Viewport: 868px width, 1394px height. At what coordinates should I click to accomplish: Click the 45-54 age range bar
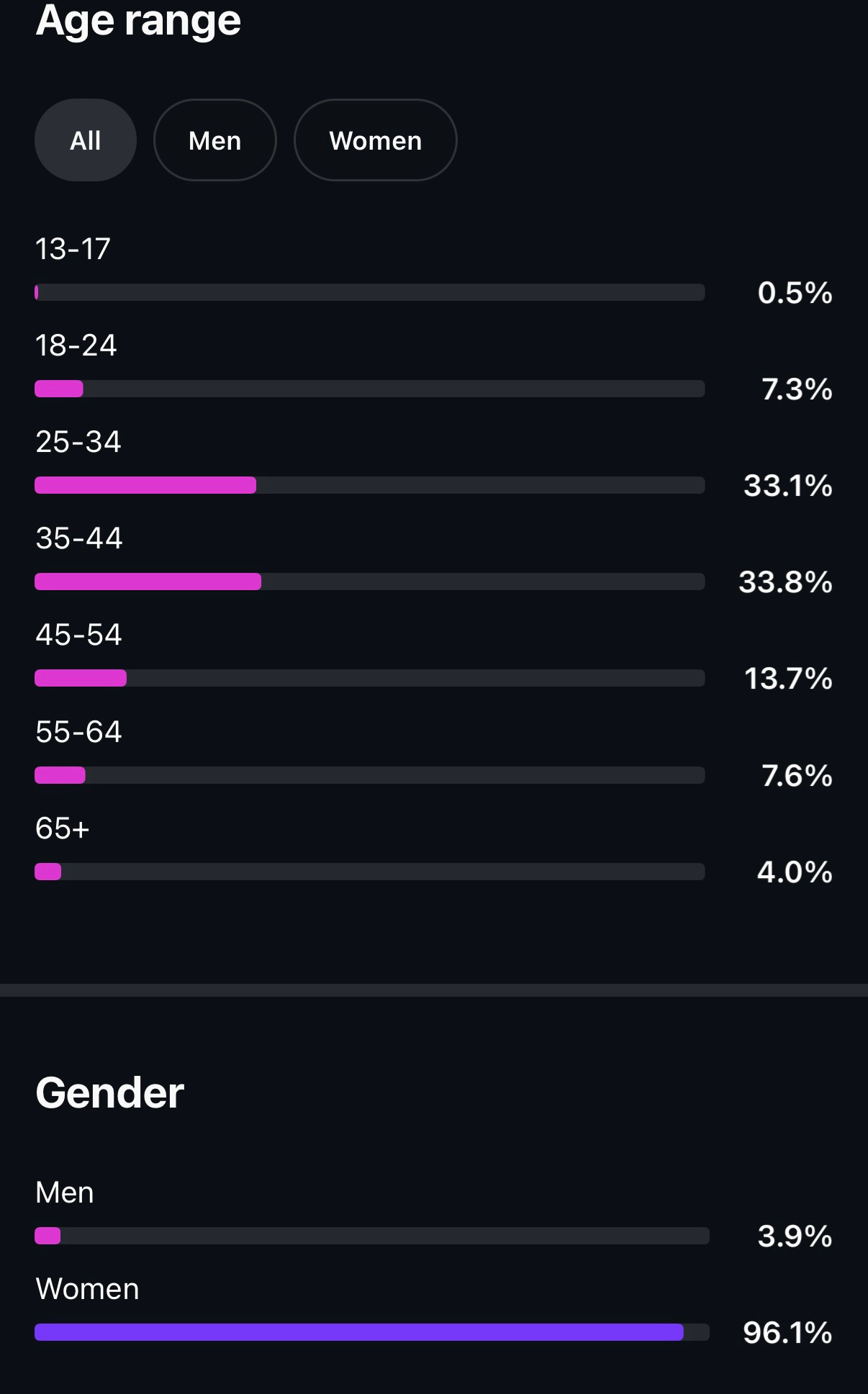tap(369, 678)
